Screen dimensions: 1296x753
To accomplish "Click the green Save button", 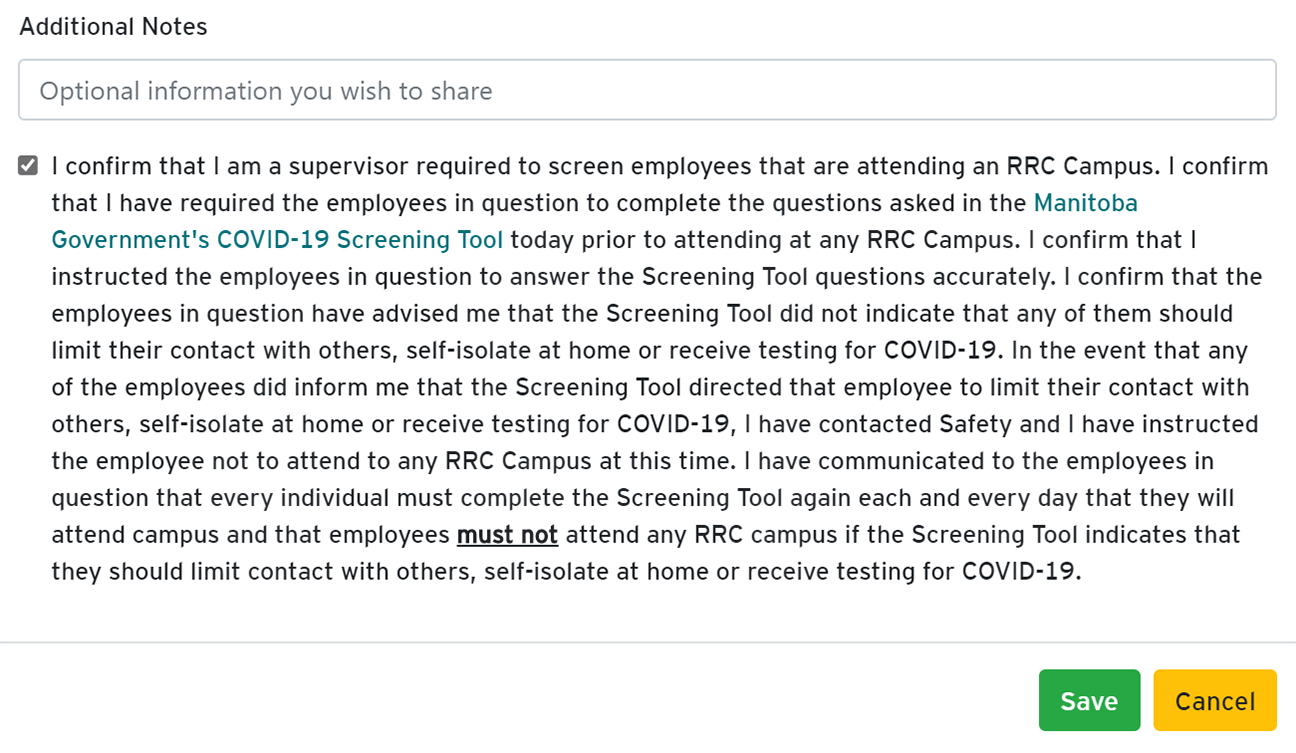I will (1089, 701).
